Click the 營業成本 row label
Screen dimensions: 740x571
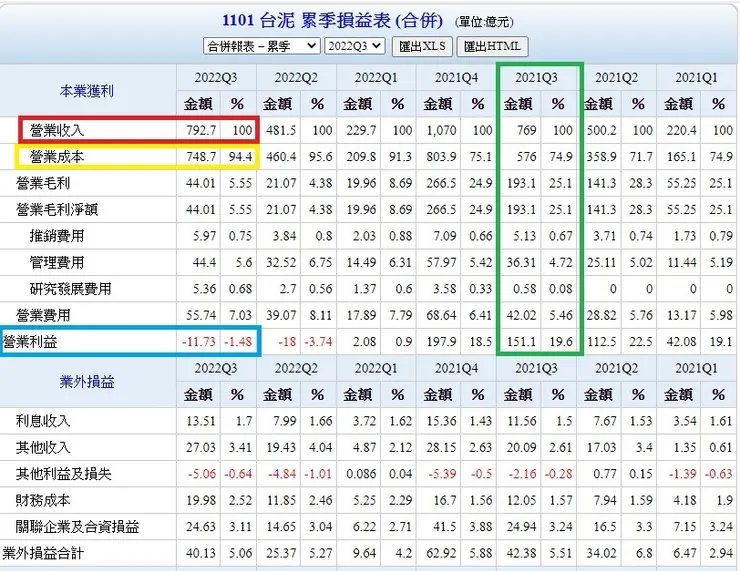click(x=57, y=156)
